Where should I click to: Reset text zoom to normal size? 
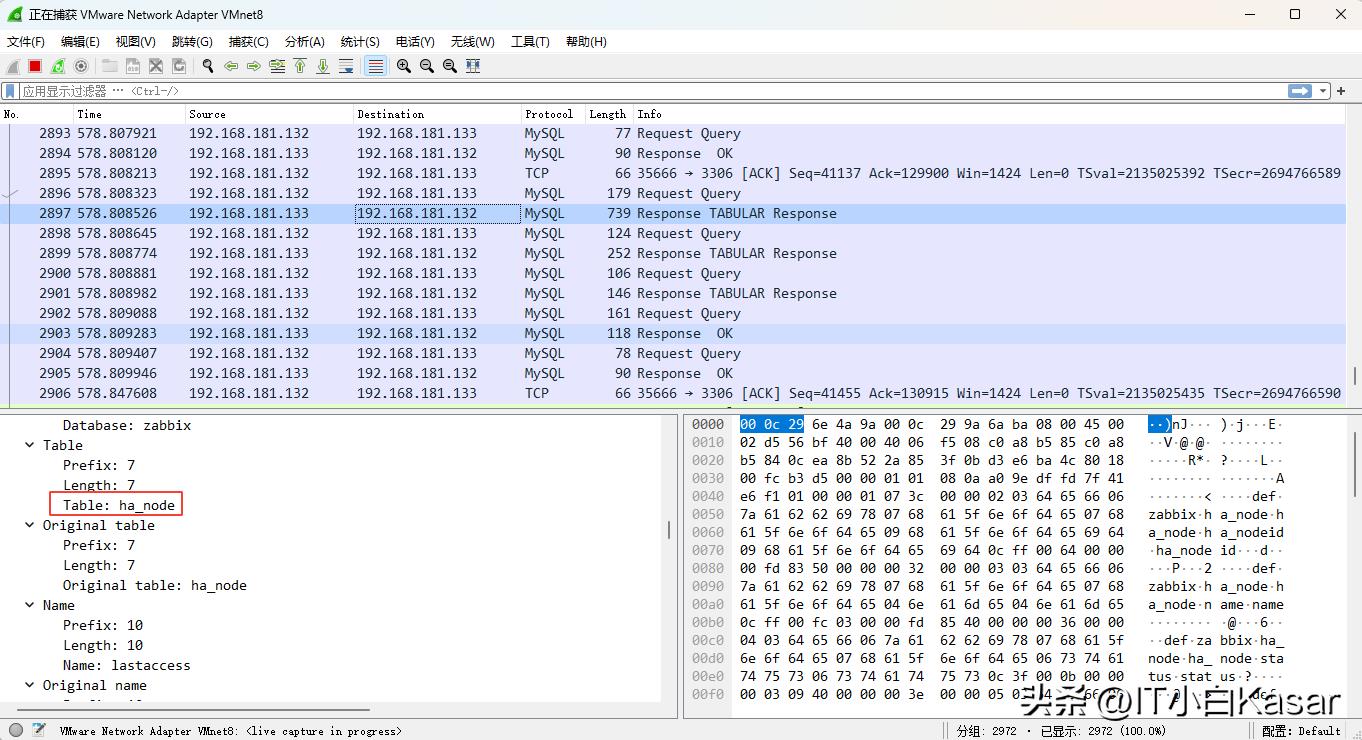point(450,66)
